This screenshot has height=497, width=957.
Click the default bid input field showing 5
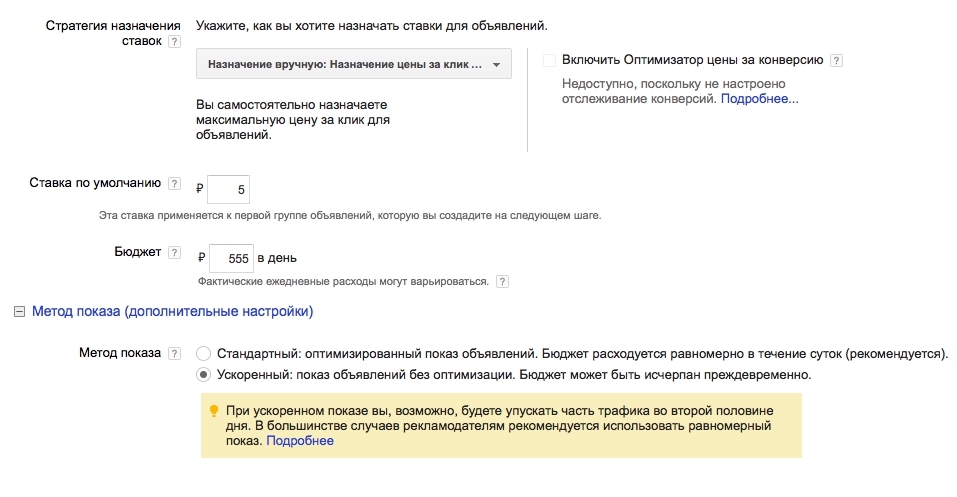228,189
